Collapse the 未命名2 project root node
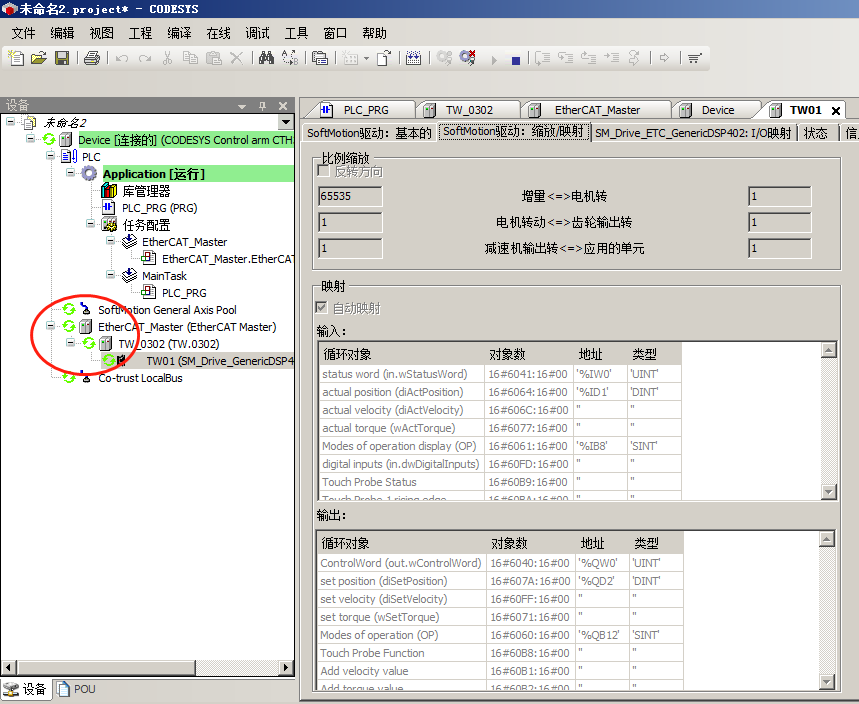This screenshot has width=859, height=704. pos(10,121)
